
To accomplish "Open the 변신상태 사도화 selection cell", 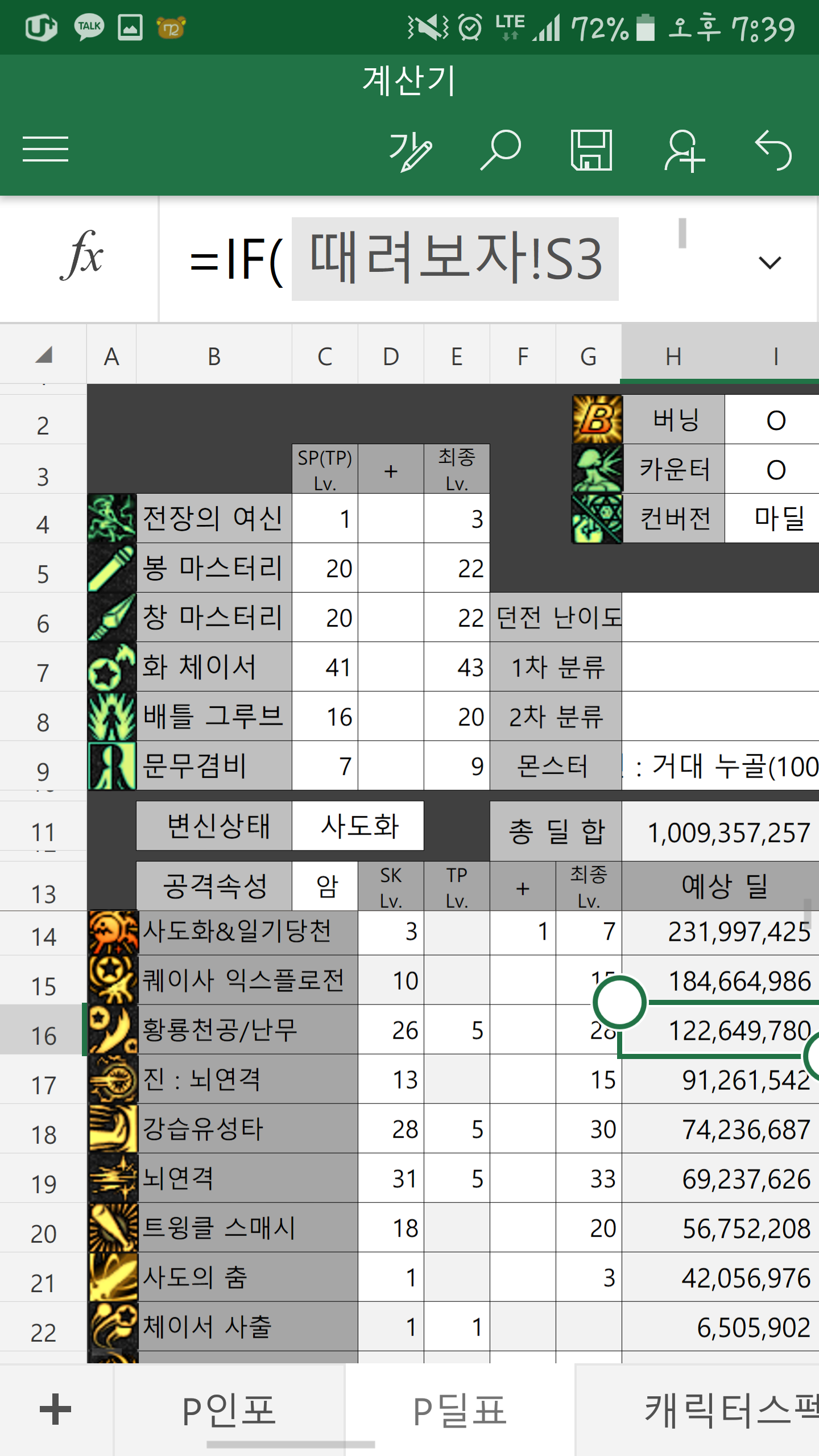I will pyautogui.click(x=358, y=826).
